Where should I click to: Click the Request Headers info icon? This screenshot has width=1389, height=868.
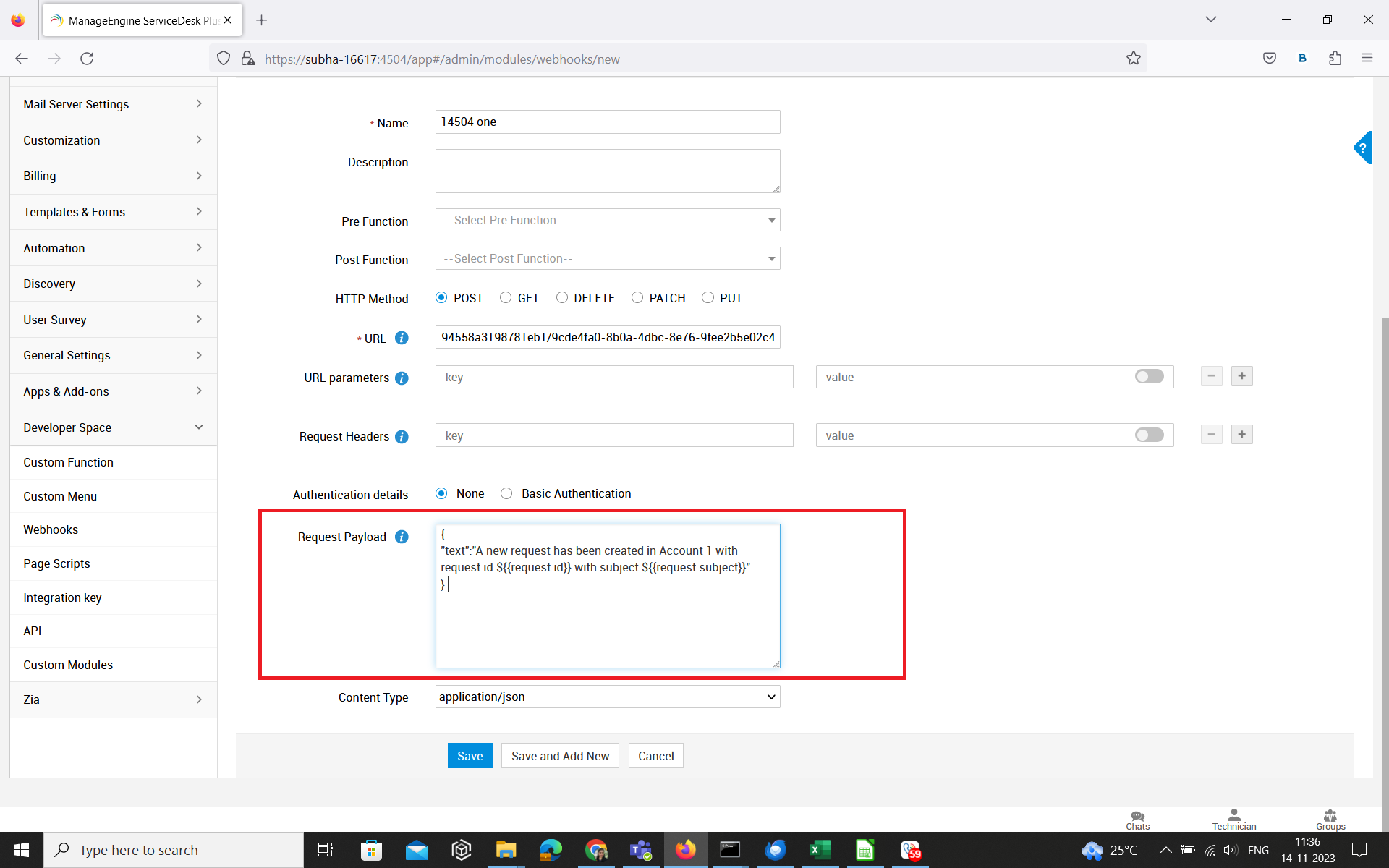[x=402, y=436]
